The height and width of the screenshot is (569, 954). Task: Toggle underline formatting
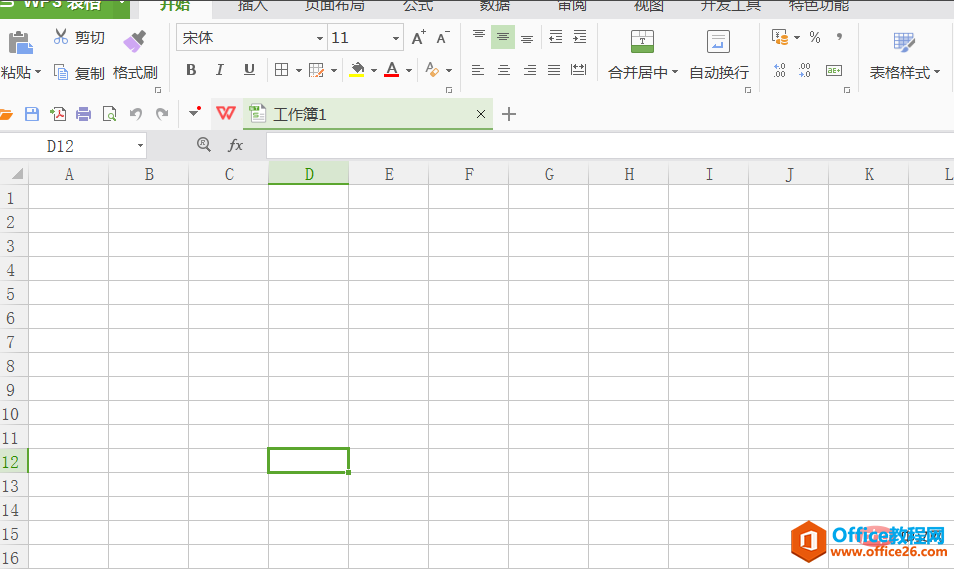pos(249,70)
